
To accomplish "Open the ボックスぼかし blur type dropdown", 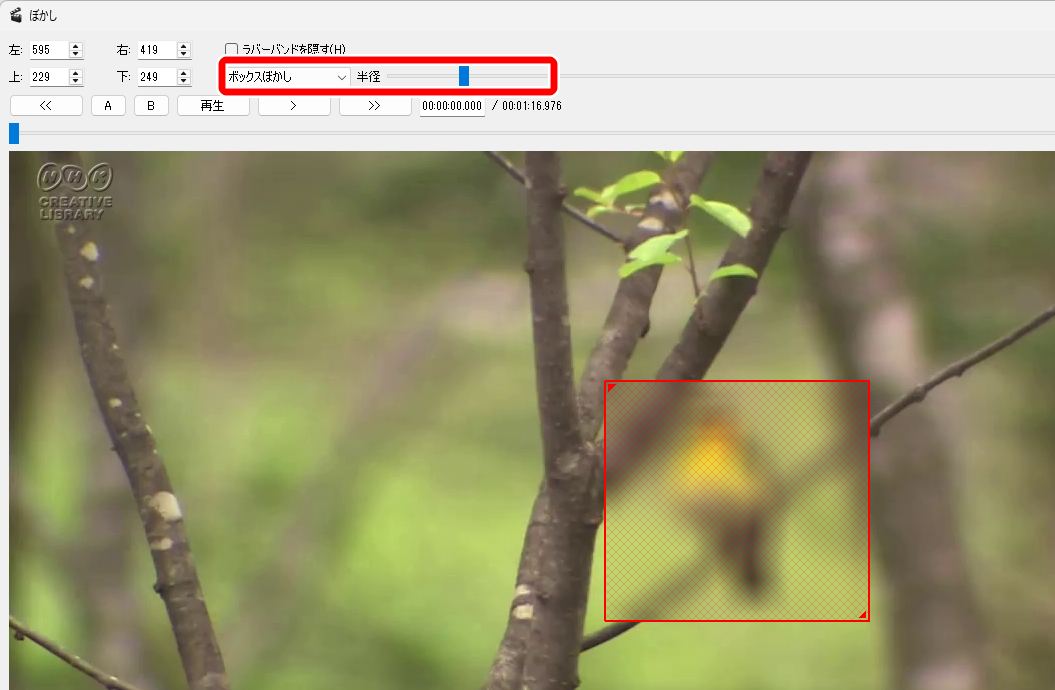I will tap(287, 77).
